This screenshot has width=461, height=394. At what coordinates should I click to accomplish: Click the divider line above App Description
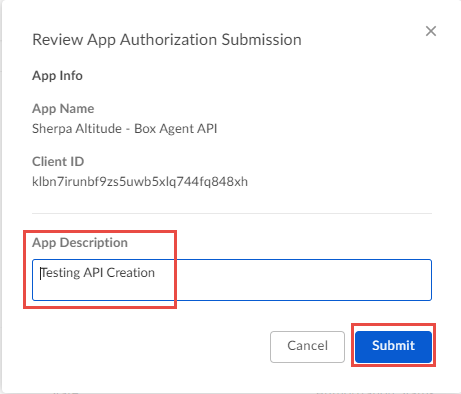pos(232,213)
